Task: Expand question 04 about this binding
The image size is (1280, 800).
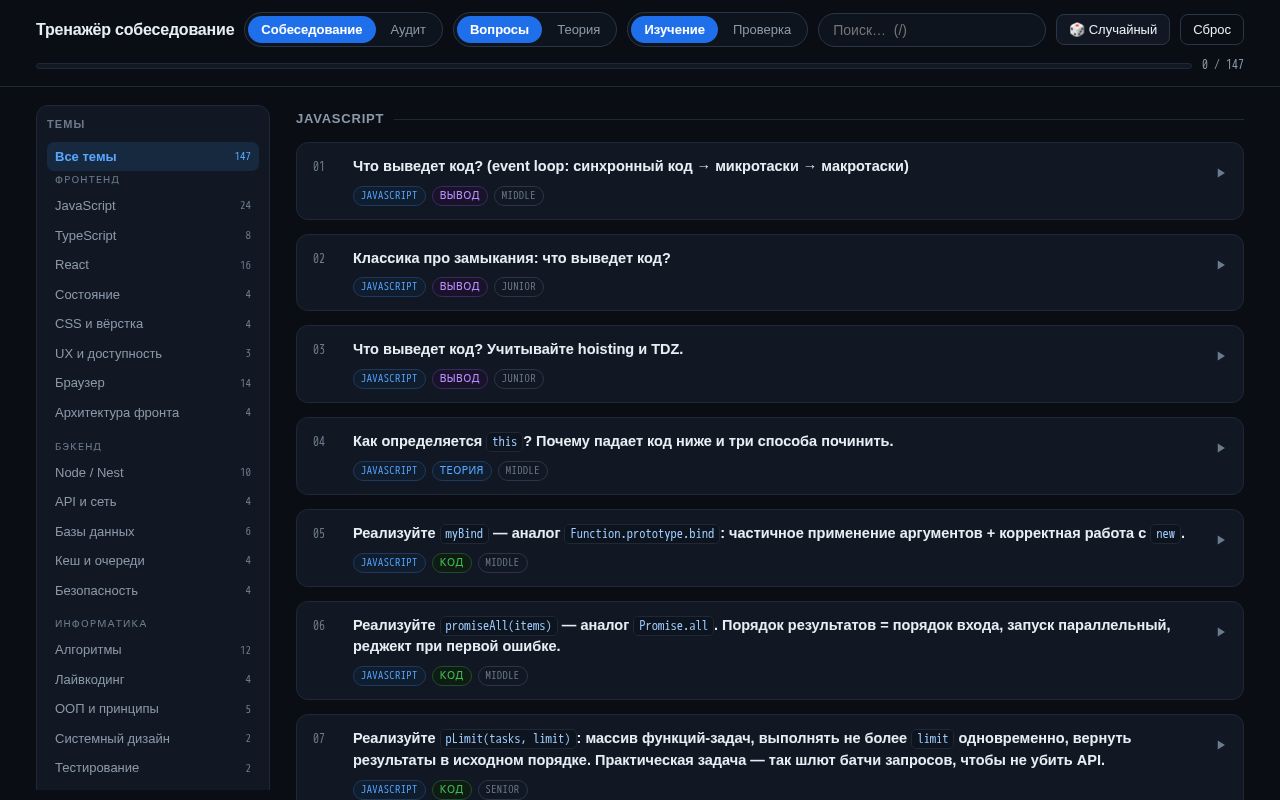Action: click(769, 456)
